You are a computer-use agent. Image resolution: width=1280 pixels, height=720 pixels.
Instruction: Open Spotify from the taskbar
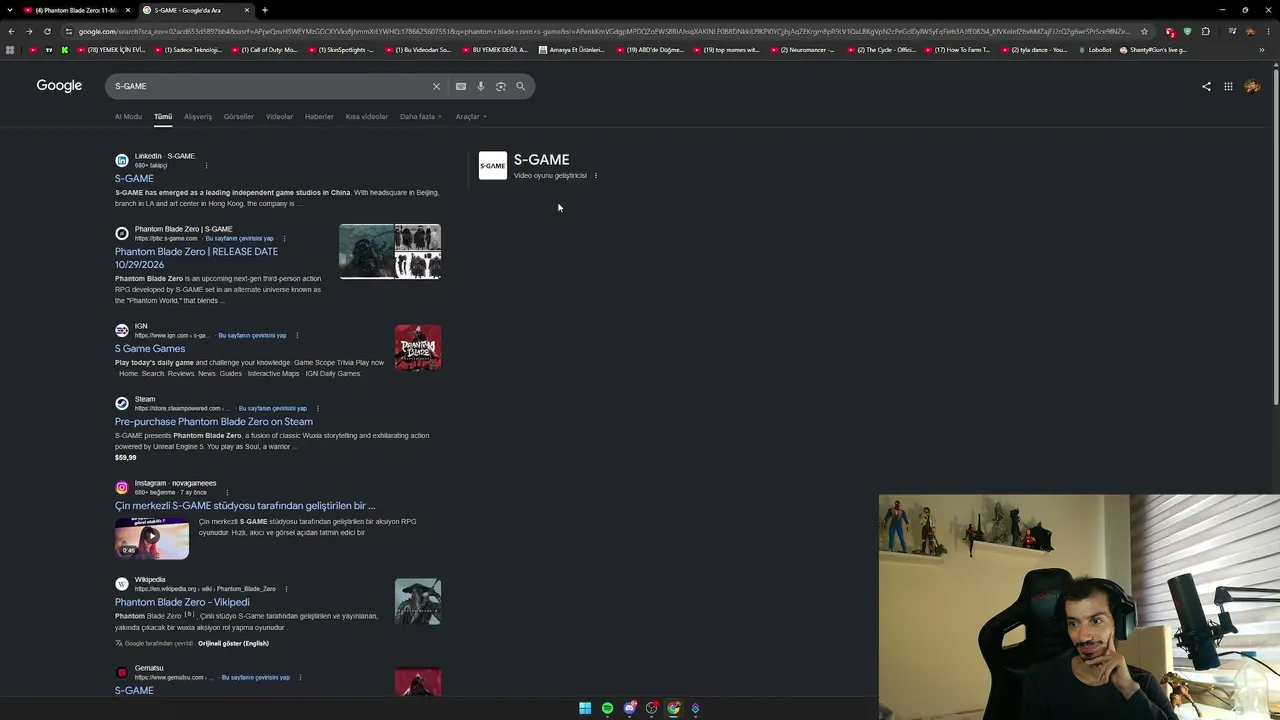[x=607, y=708]
